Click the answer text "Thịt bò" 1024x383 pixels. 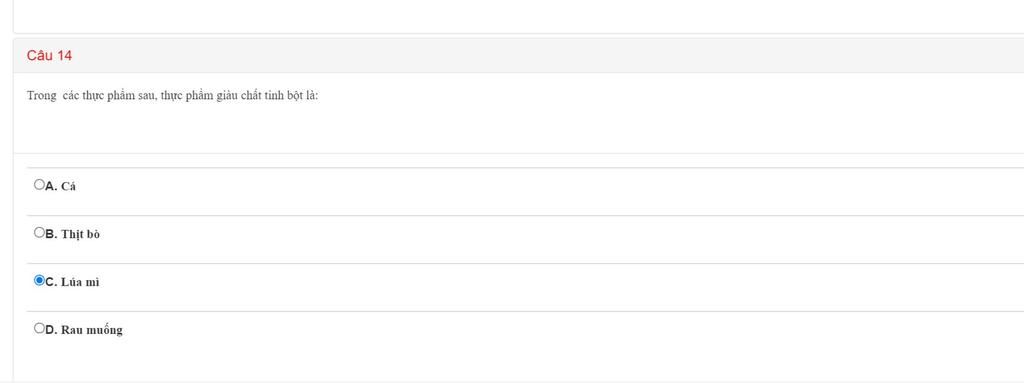tap(80, 234)
